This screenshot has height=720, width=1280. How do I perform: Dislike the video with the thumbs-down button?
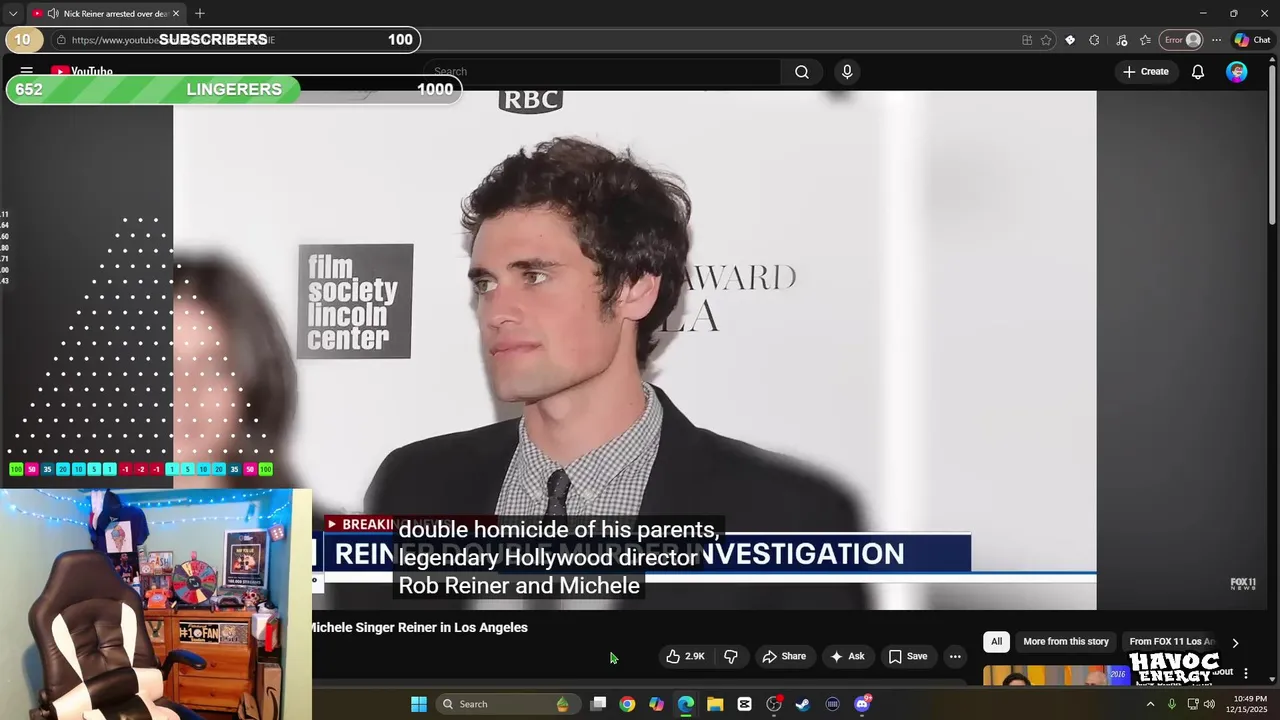(731, 656)
